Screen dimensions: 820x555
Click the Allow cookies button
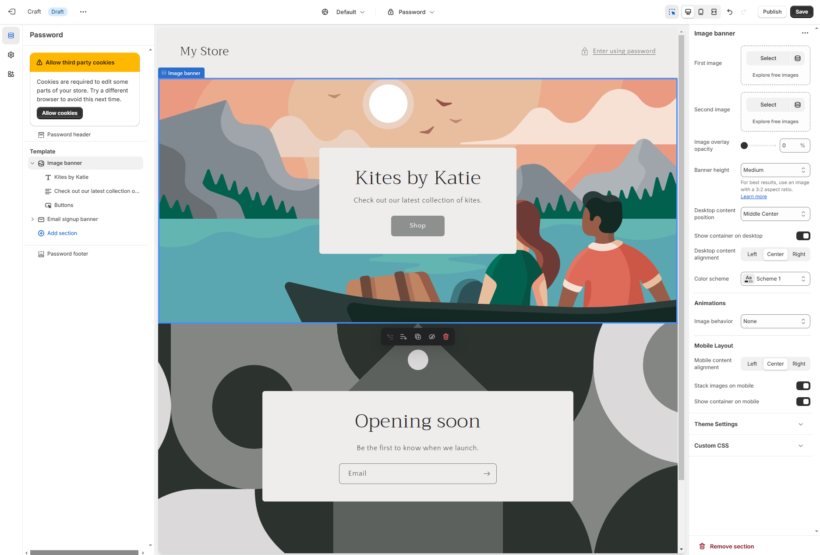60,113
